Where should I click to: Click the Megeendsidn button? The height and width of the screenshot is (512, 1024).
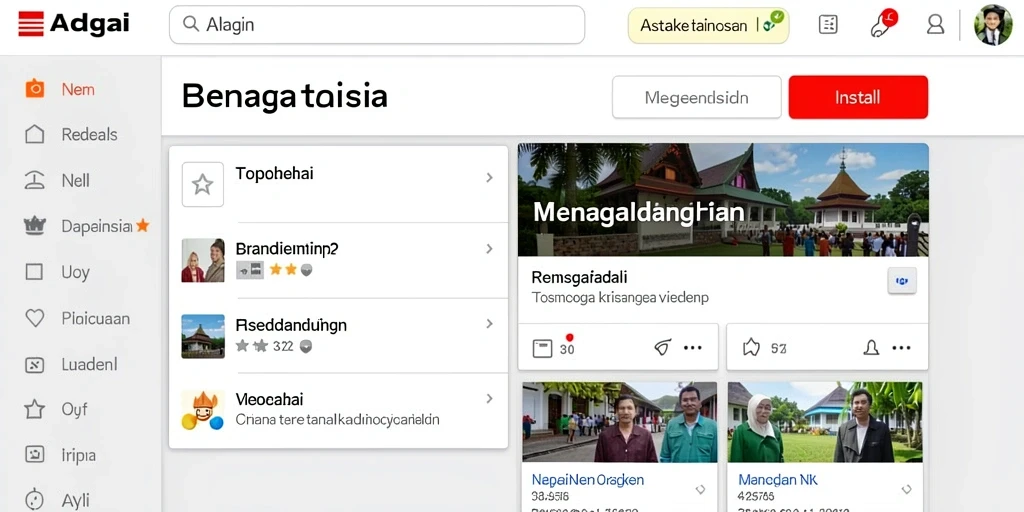[696, 97]
